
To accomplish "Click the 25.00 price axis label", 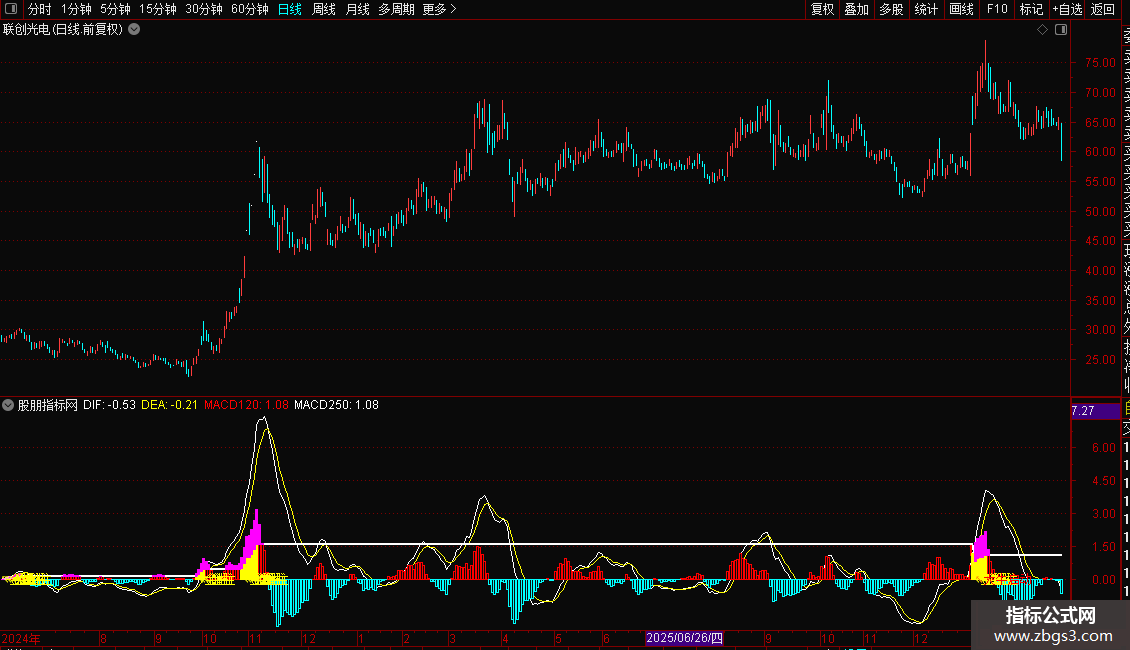I will coord(1100,360).
